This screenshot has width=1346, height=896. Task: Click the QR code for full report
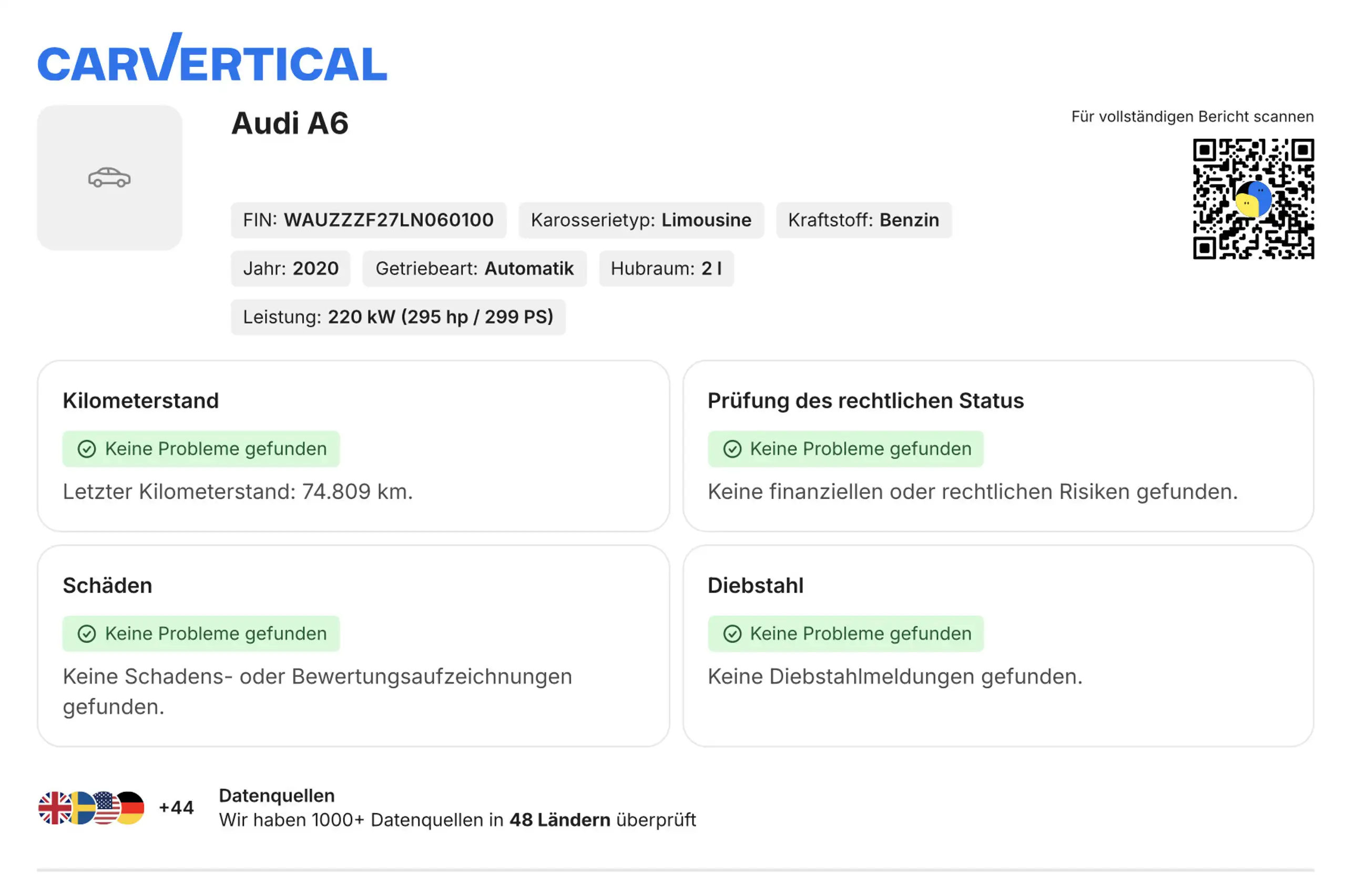(x=1253, y=199)
